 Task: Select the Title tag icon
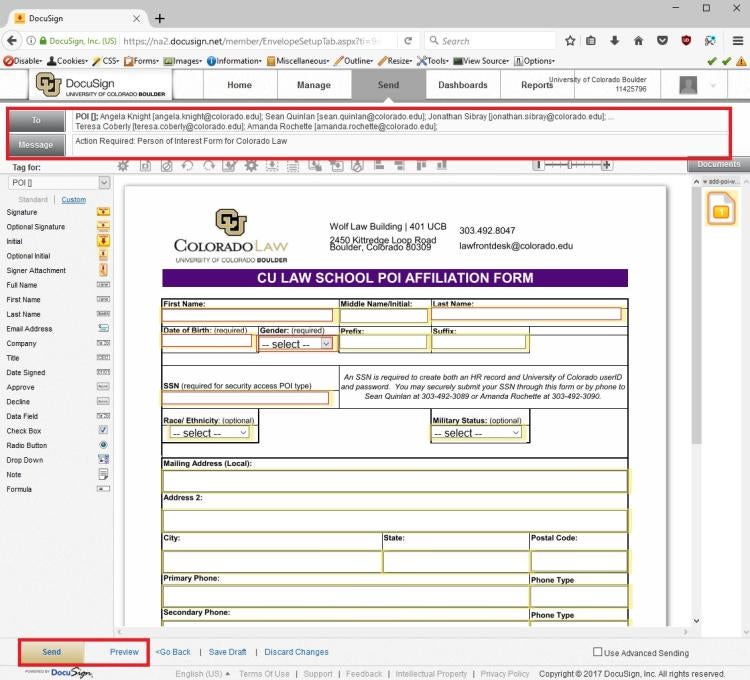pyautogui.click(x=103, y=357)
